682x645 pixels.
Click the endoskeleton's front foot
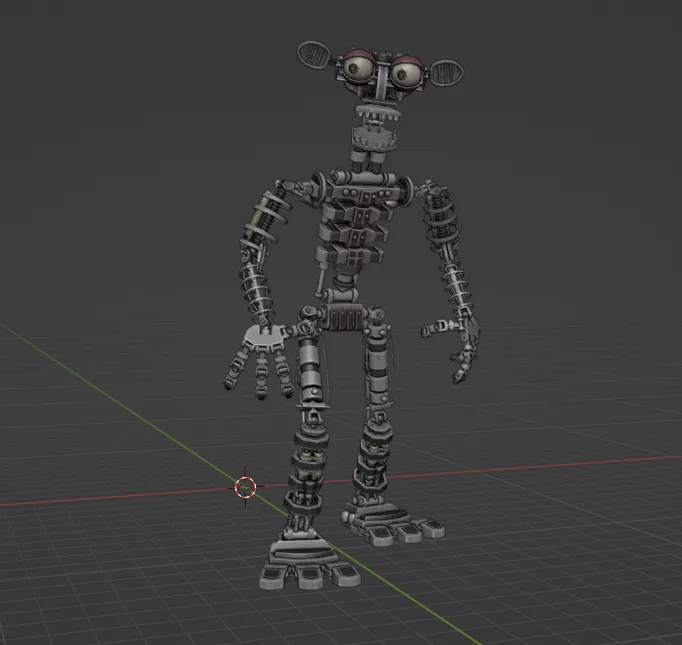pyautogui.click(x=309, y=565)
